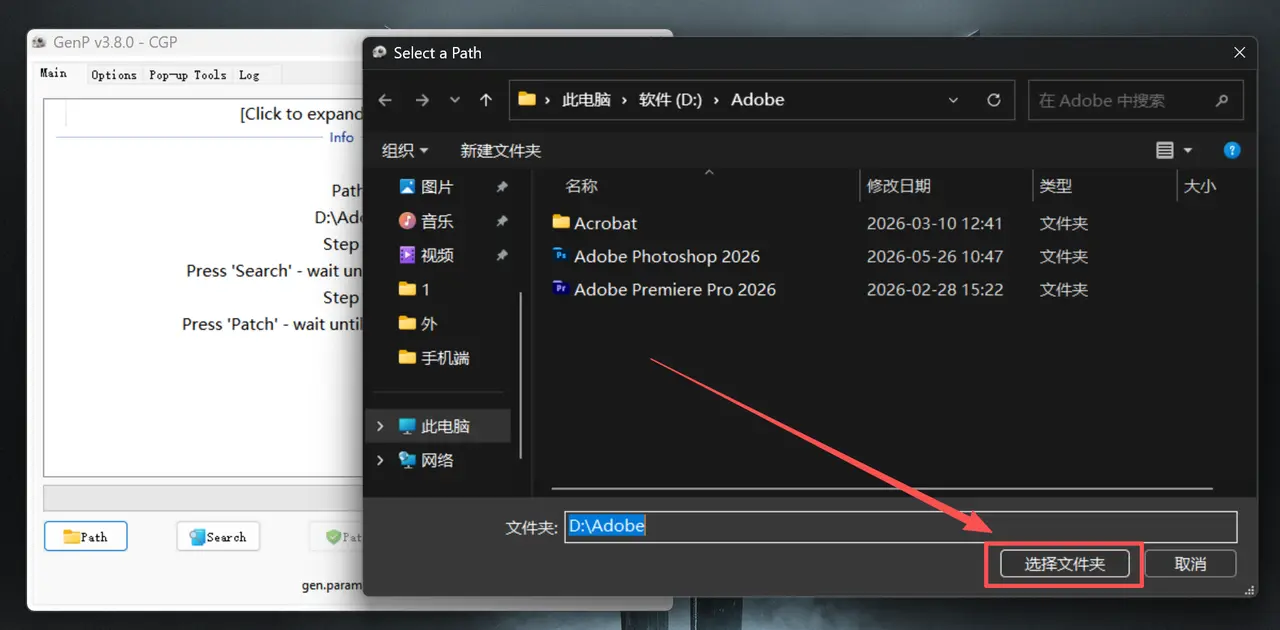
Task: Click the 图片 pictures icon
Action: click(407, 187)
